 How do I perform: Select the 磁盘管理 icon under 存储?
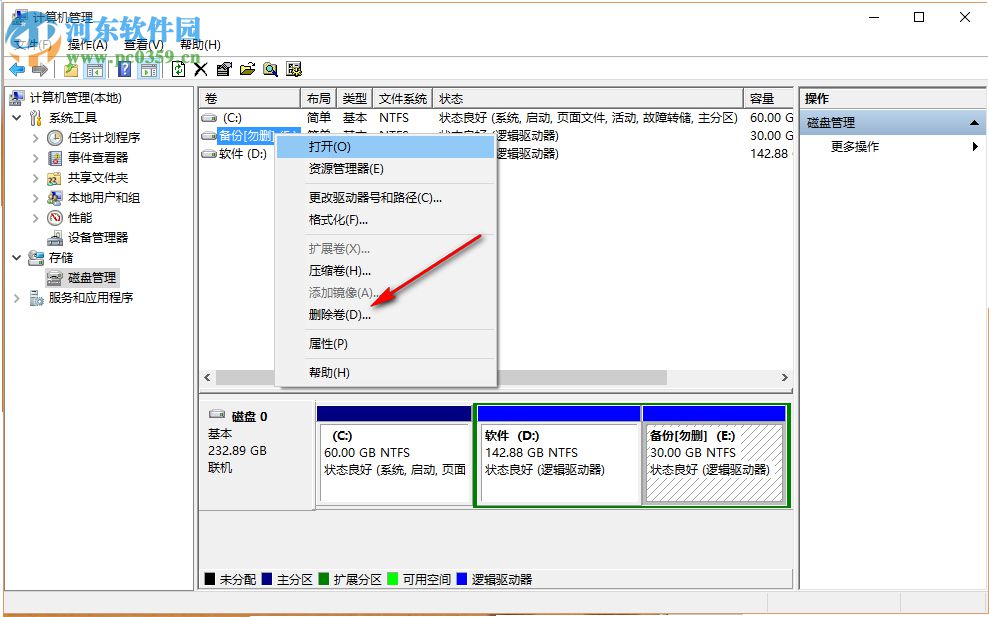coord(54,277)
